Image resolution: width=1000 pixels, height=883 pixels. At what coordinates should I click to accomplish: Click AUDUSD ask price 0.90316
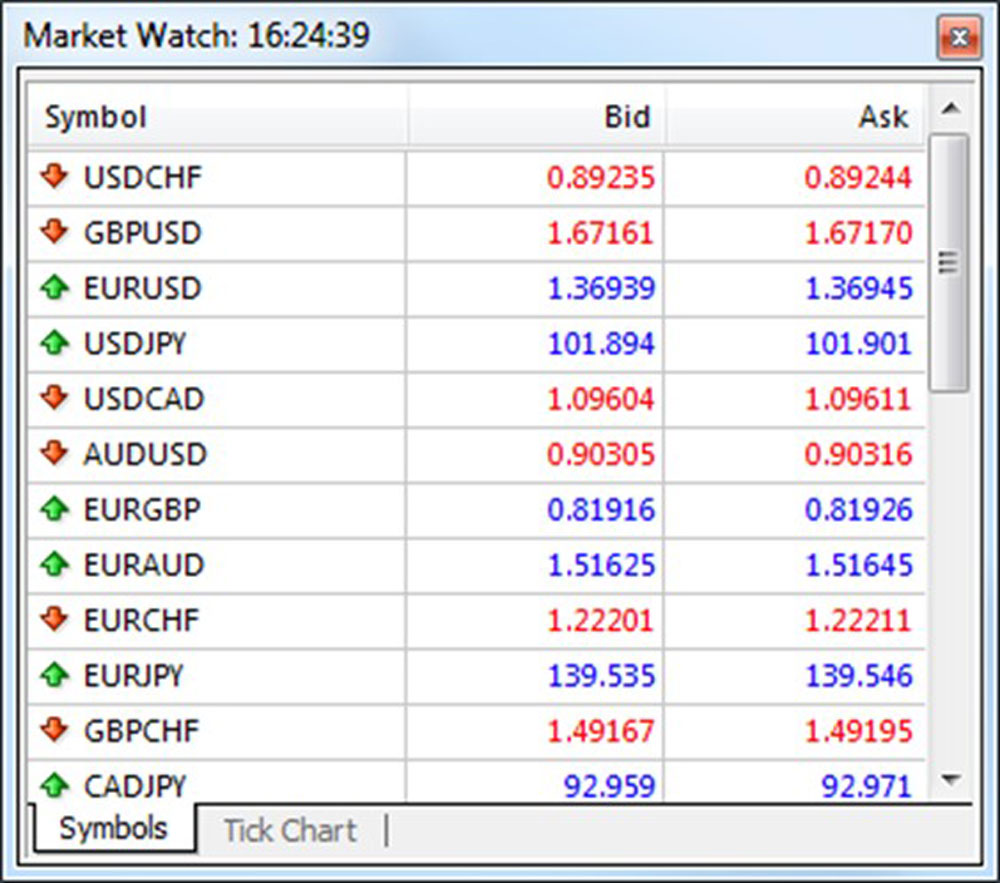[858, 455]
